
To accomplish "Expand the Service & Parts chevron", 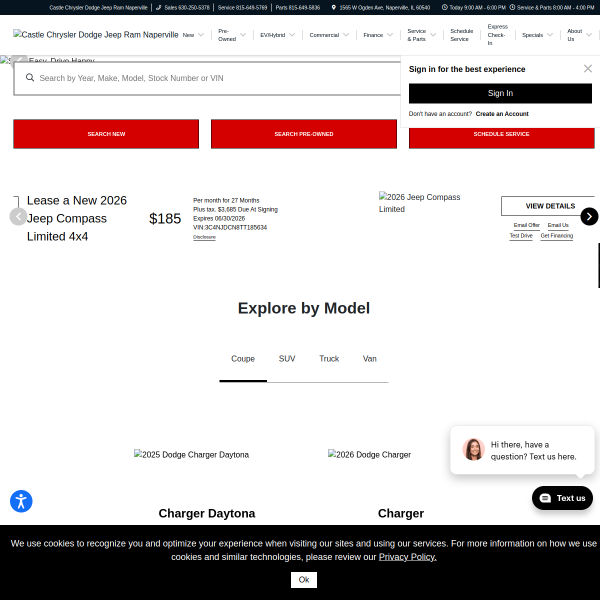I will click(433, 35).
